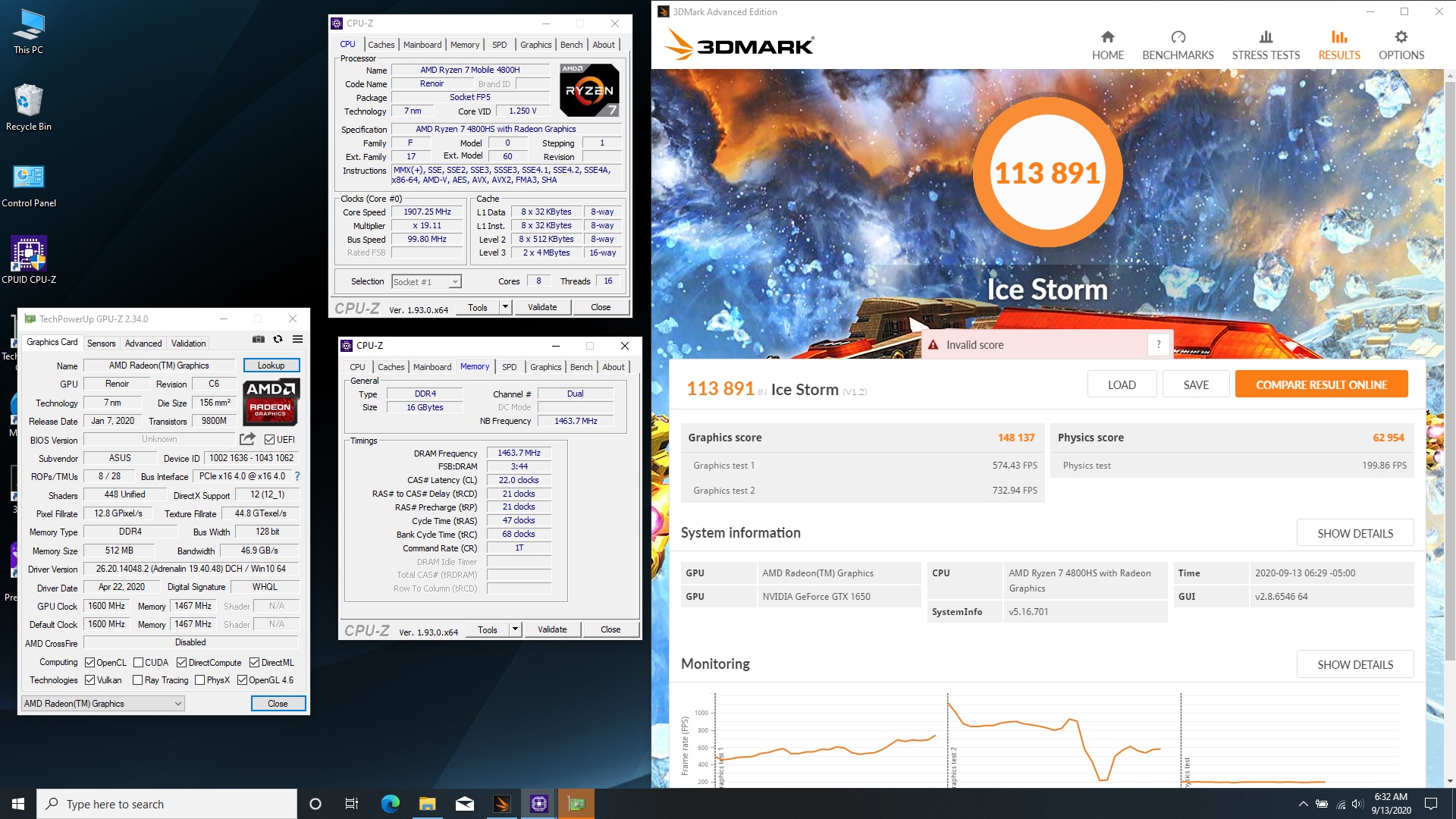Toggle the PhysX checkbox
The height and width of the screenshot is (819, 1456).
[x=199, y=680]
